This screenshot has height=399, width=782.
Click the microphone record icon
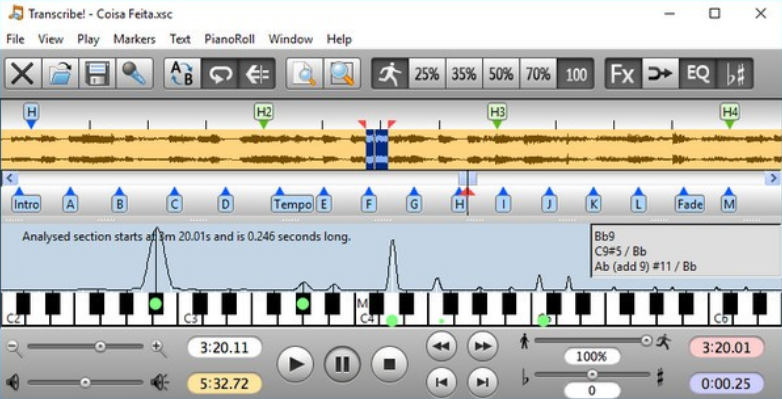(x=134, y=74)
